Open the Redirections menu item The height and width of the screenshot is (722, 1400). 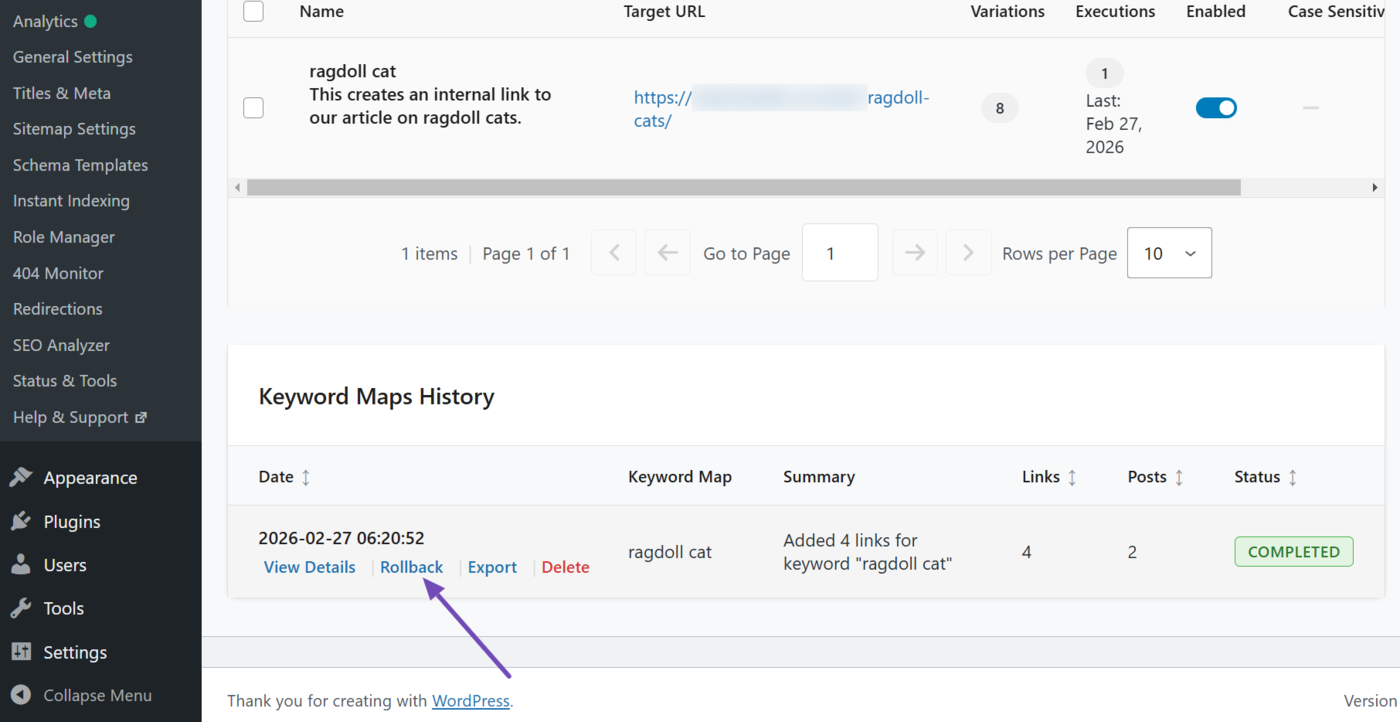[57, 309]
